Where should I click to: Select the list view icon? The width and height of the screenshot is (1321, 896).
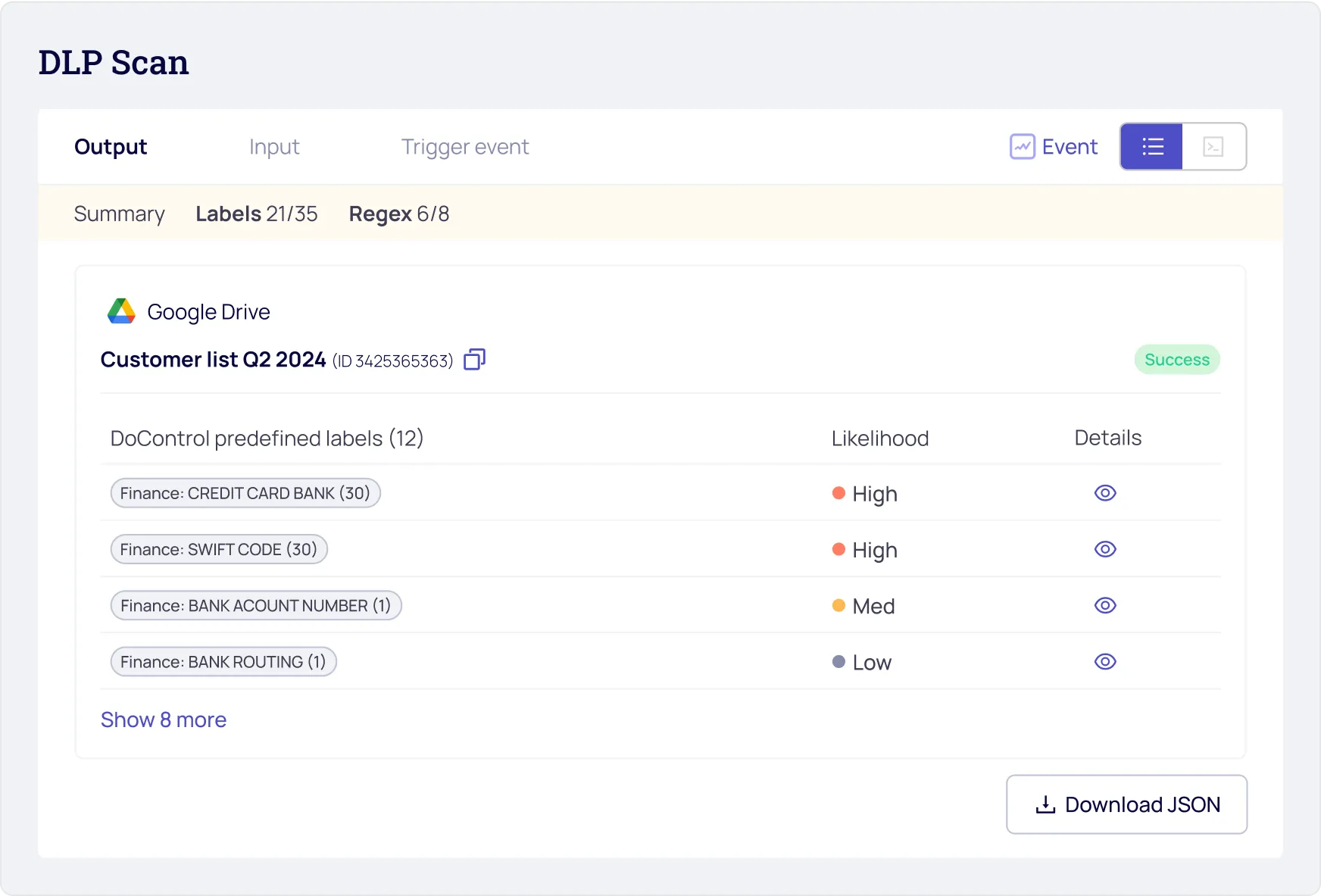point(1151,146)
